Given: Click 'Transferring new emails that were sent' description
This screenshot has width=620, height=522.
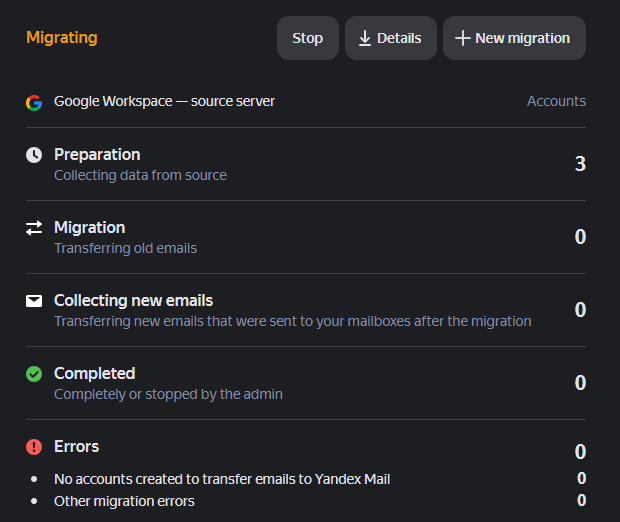Looking at the screenshot, I should pos(293,322).
